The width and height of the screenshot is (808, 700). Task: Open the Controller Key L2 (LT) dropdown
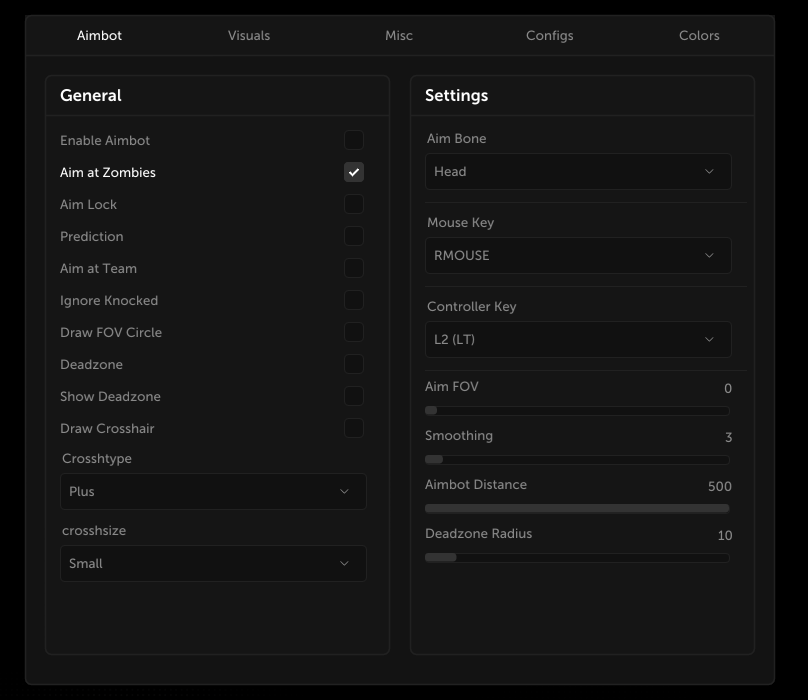(578, 339)
